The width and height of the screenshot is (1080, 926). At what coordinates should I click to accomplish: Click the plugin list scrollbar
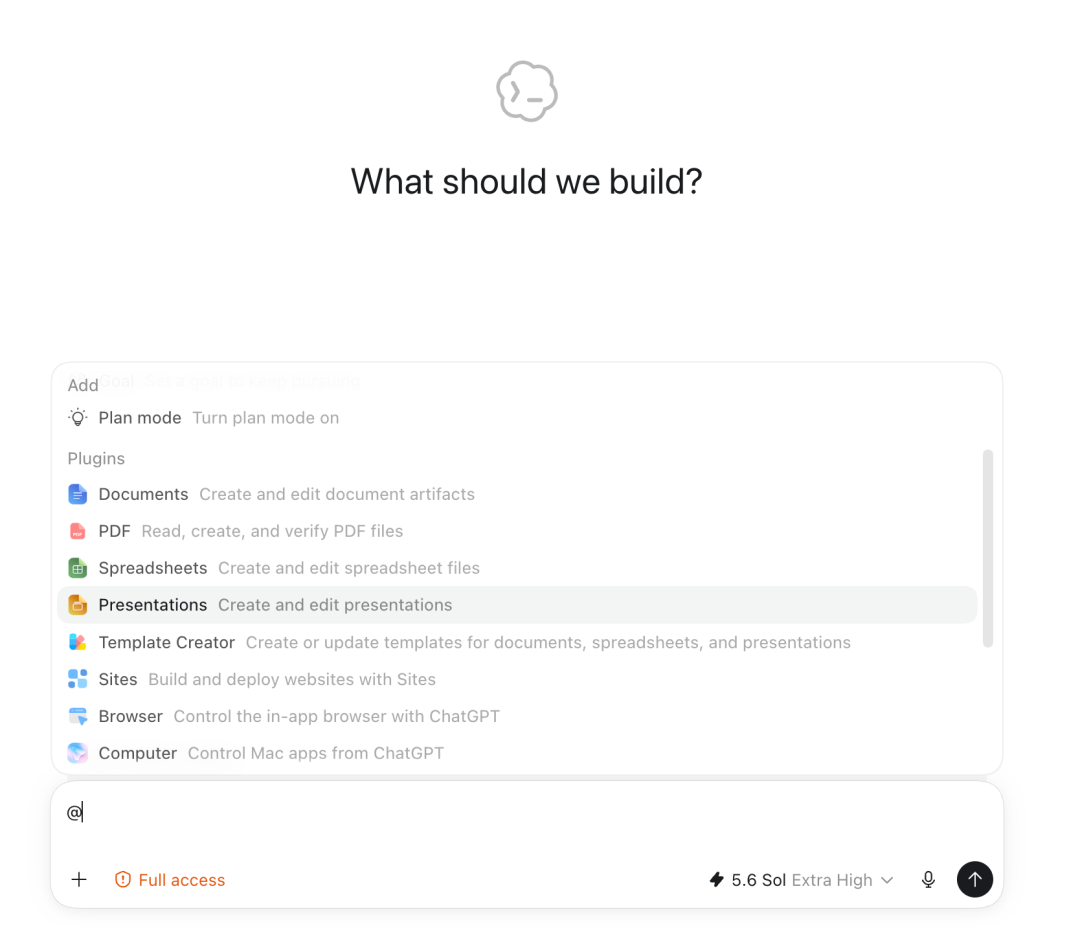tap(988, 548)
